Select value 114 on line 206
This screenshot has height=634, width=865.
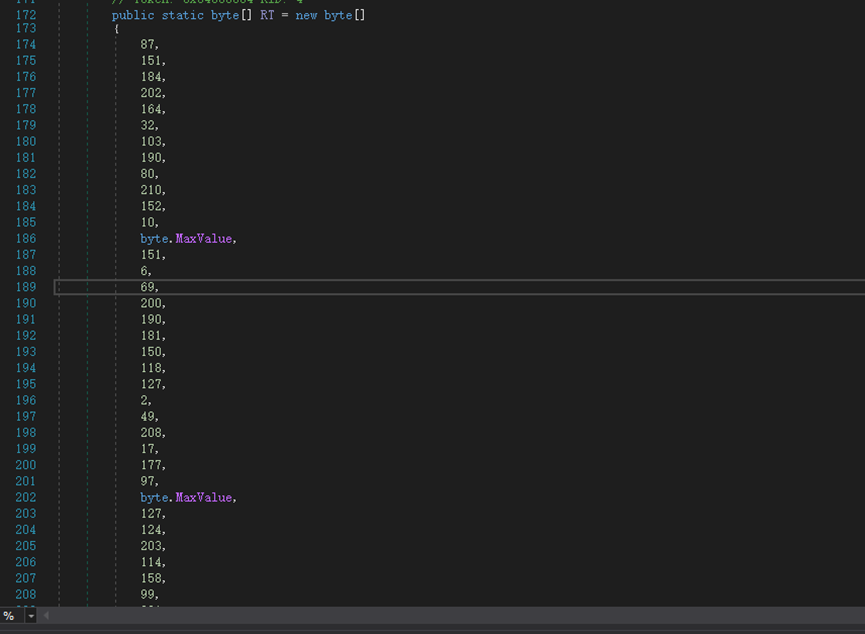pyautogui.click(x=151, y=562)
